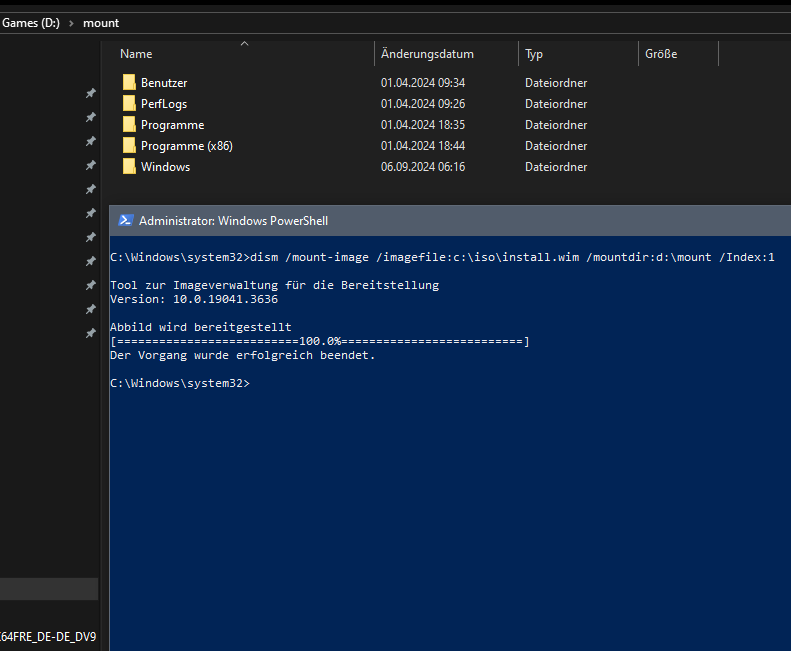Select the PerfLogs folder name
Image resolution: width=791 pixels, height=651 pixels.
(x=164, y=104)
